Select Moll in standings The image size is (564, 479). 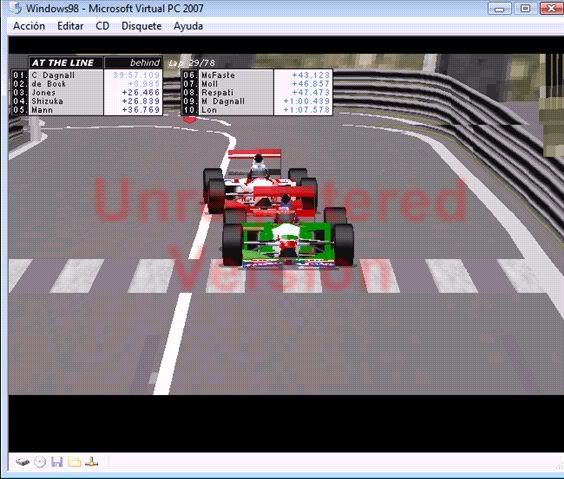210,84
